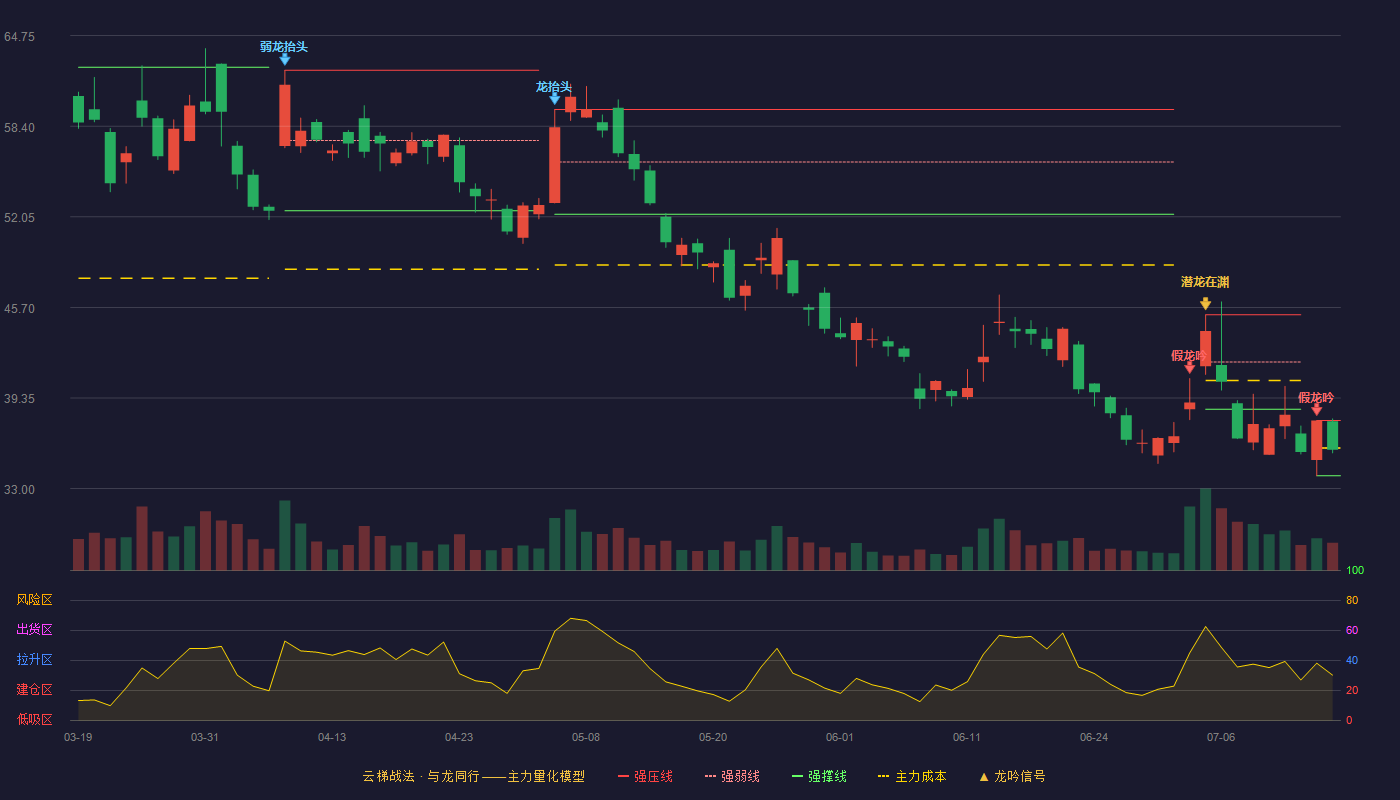Click the 弱龙抬头 signal arrow marker
Viewport: 1400px width, 800px height.
coord(285,59)
